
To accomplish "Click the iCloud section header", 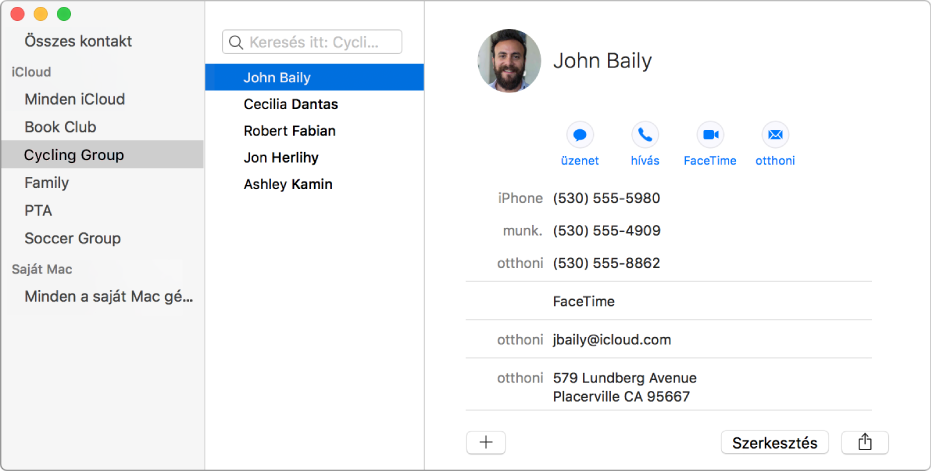I will (31, 72).
